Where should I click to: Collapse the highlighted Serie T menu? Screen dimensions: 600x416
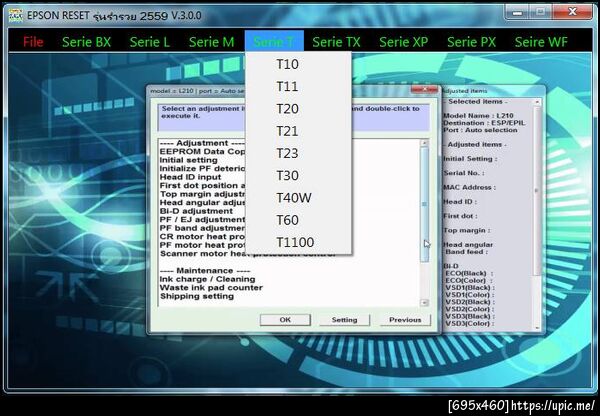coord(274,41)
